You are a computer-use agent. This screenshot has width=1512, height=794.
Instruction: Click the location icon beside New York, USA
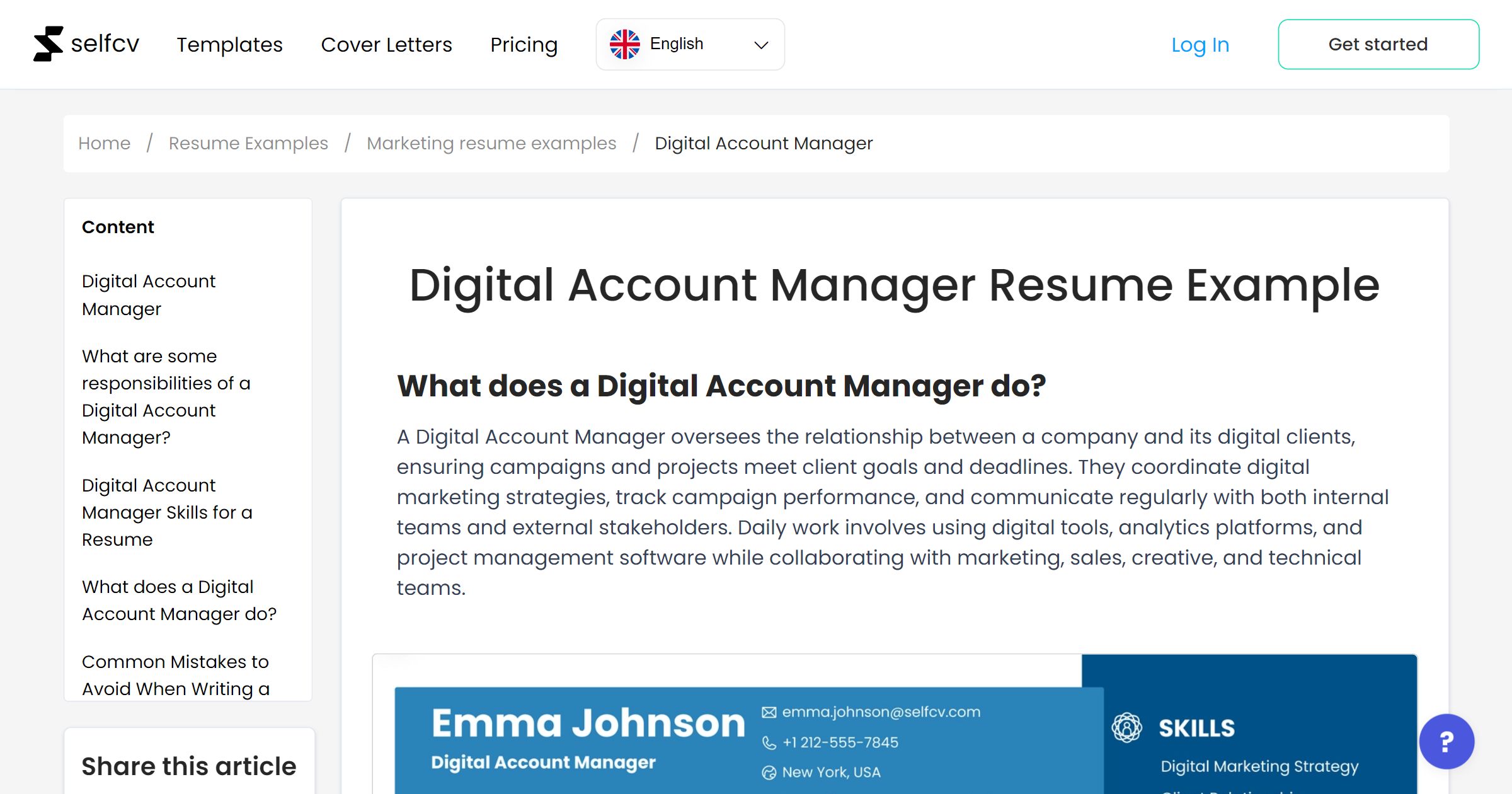point(769,771)
